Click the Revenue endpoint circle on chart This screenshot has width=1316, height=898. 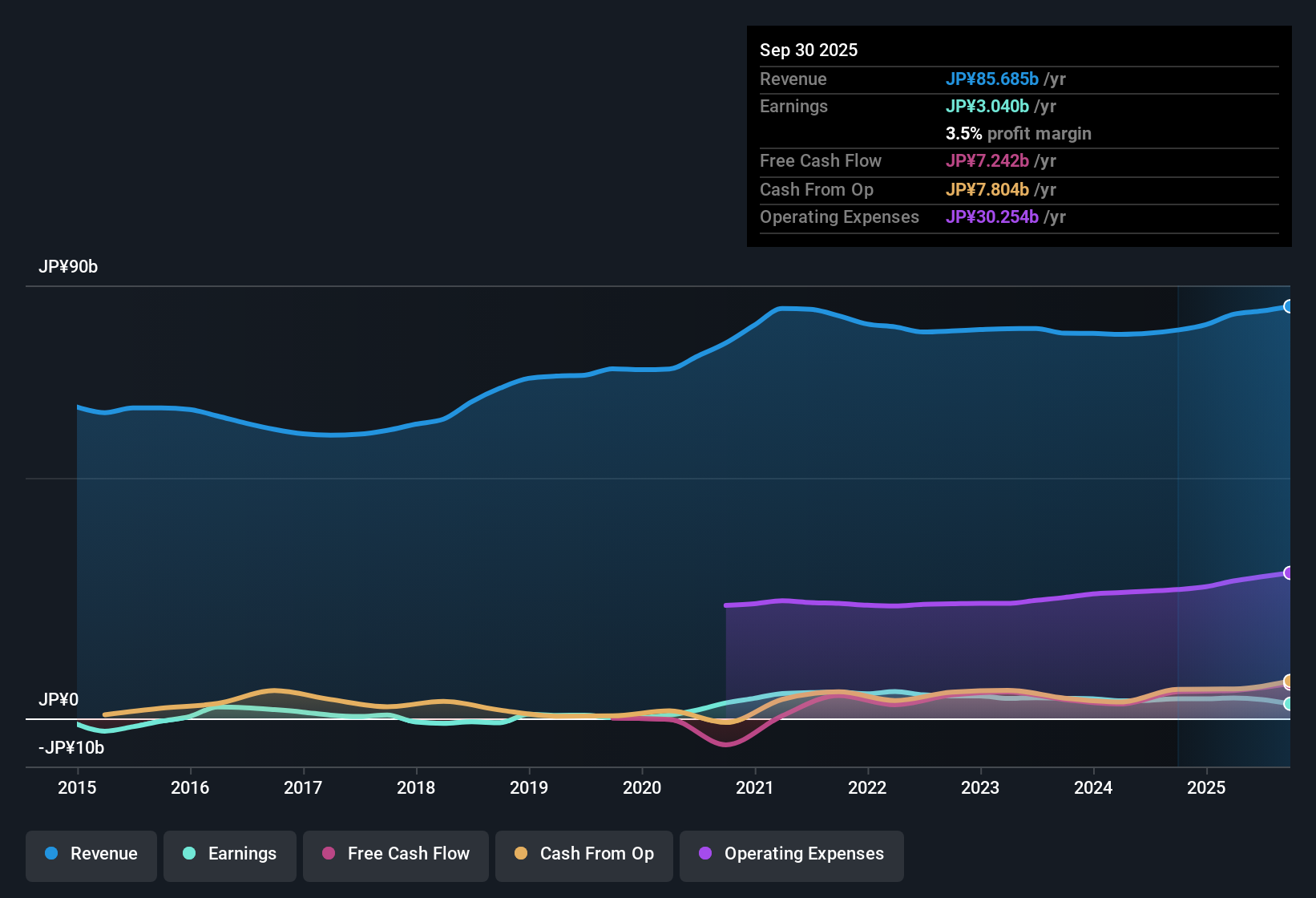(1290, 305)
